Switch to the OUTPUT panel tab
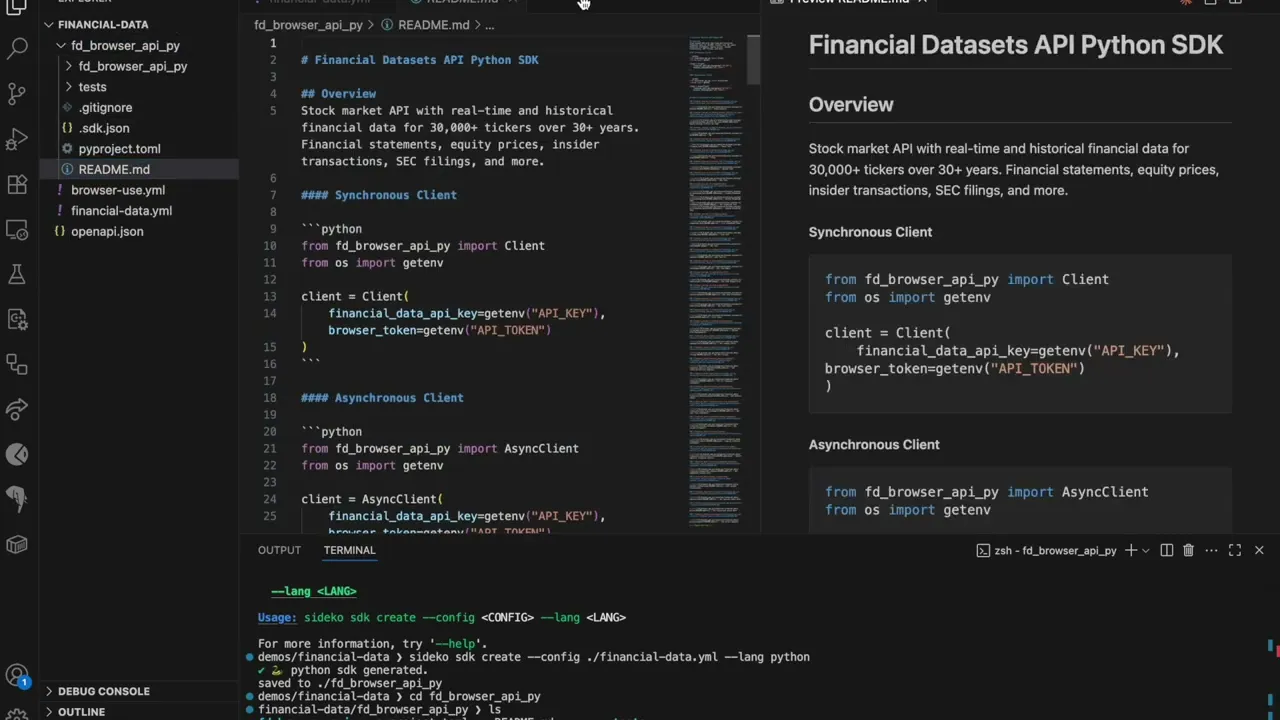The height and width of the screenshot is (720, 1280). (x=279, y=550)
